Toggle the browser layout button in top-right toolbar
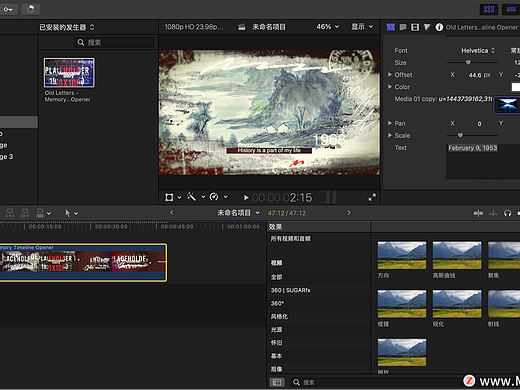 click(x=489, y=9)
